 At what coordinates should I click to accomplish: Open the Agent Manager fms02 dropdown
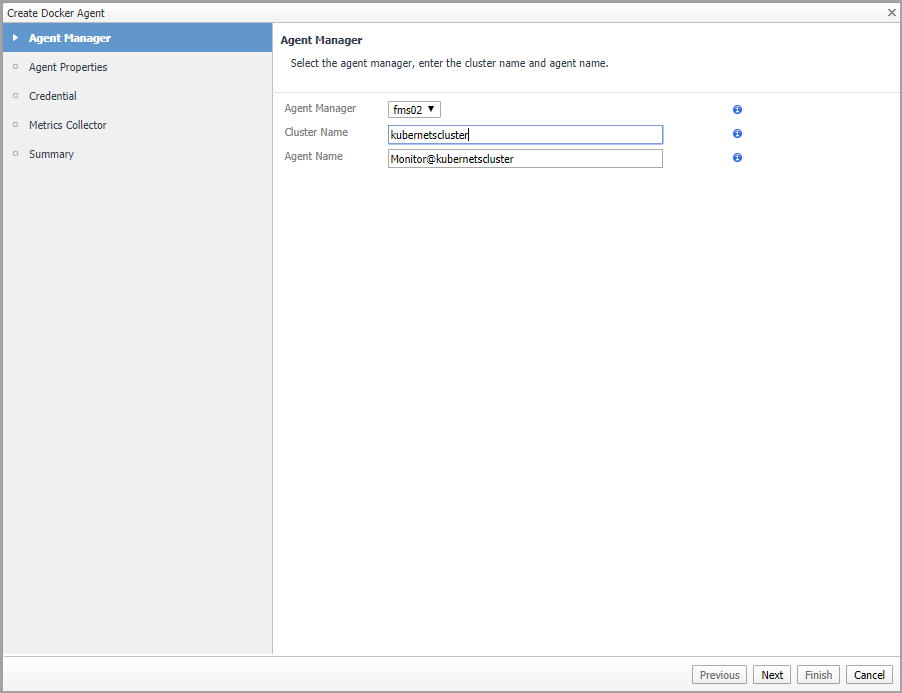(x=414, y=110)
